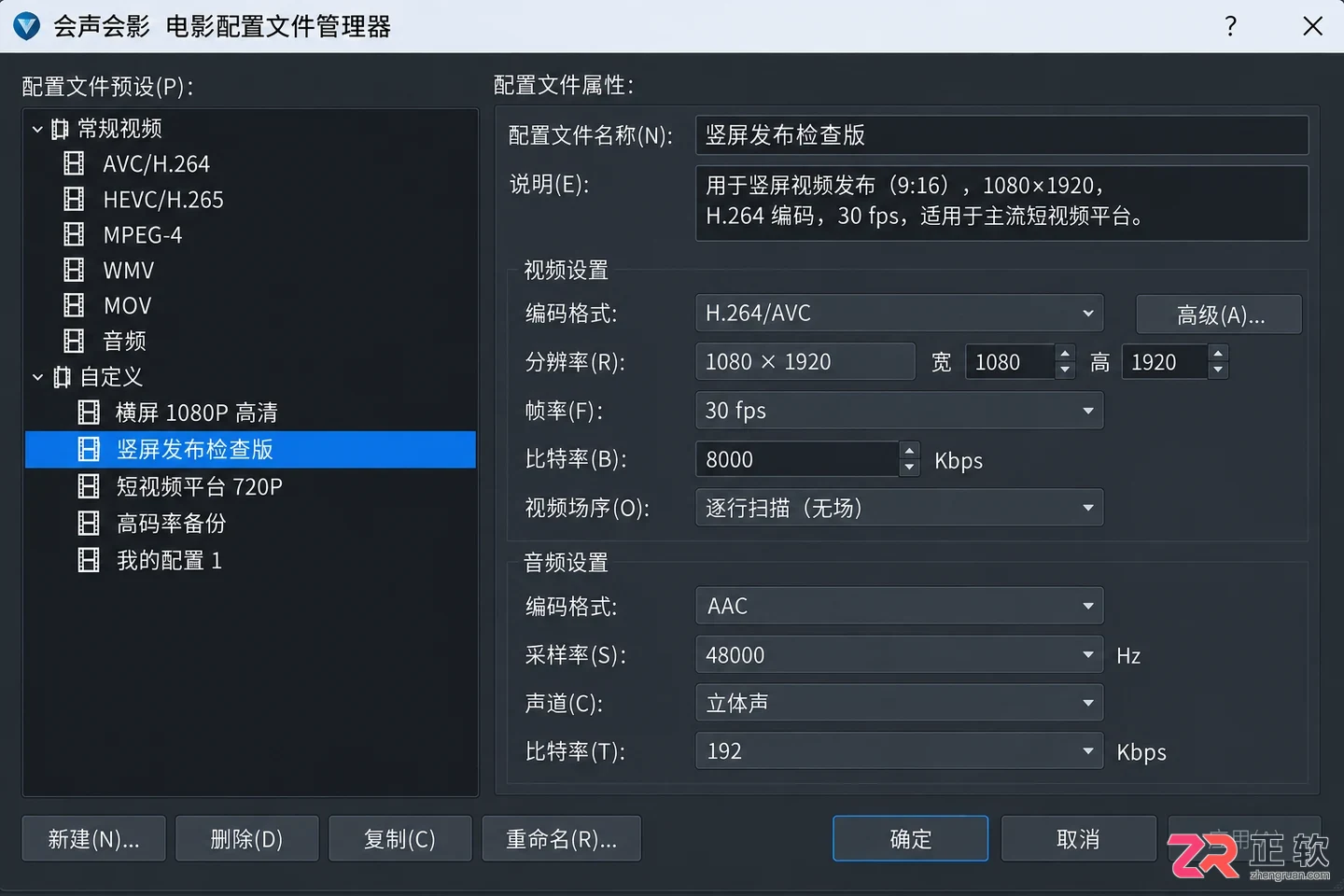
Task: Select the HEVC/H.265 preset
Action: click(163, 200)
